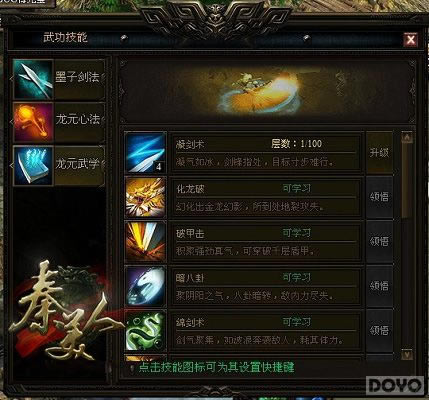Close the 武功技能 window
This screenshot has height=400, width=429.
411,40
